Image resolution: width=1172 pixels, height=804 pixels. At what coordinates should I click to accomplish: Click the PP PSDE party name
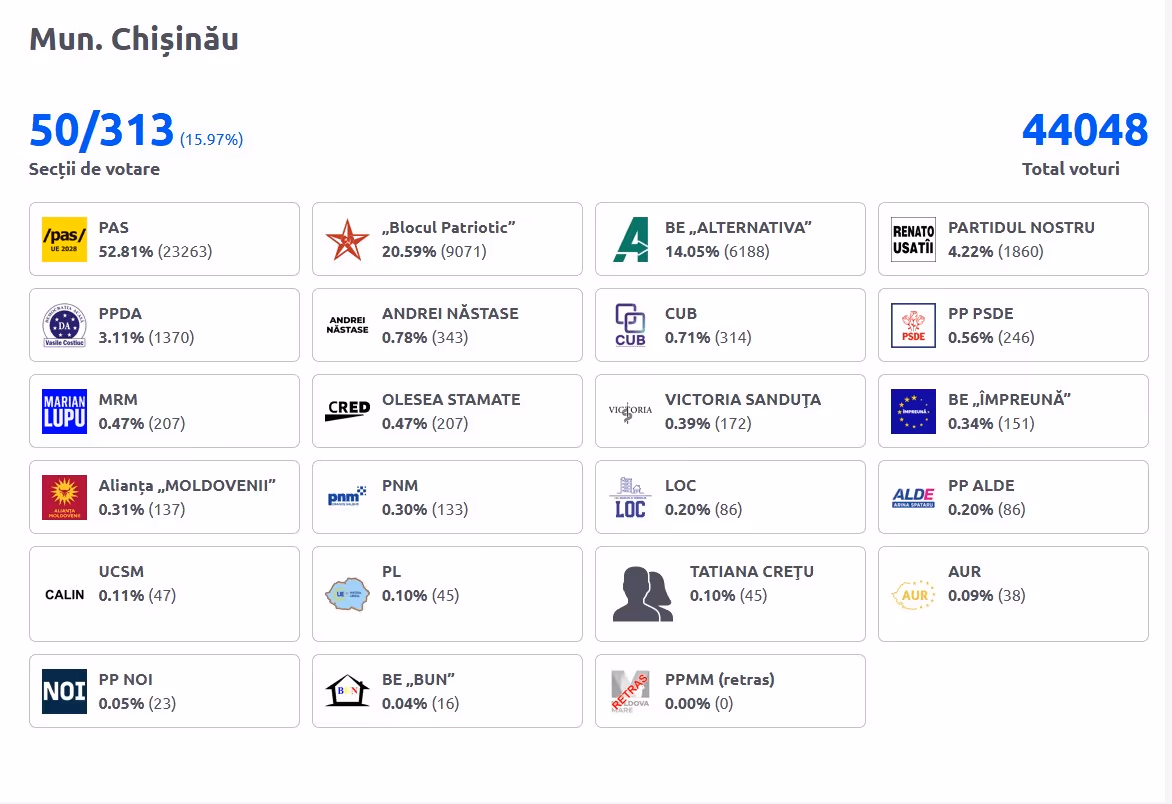tap(981, 314)
